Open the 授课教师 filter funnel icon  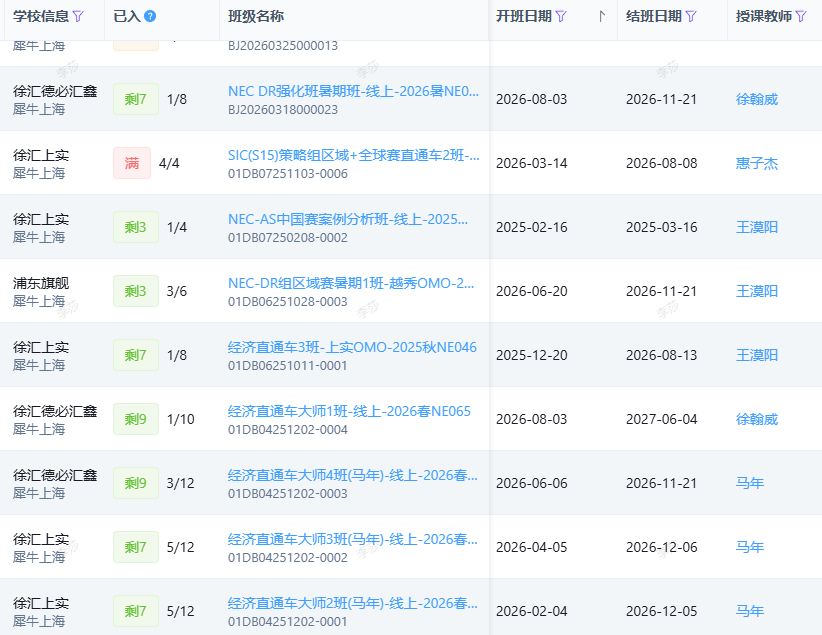tap(801, 16)
